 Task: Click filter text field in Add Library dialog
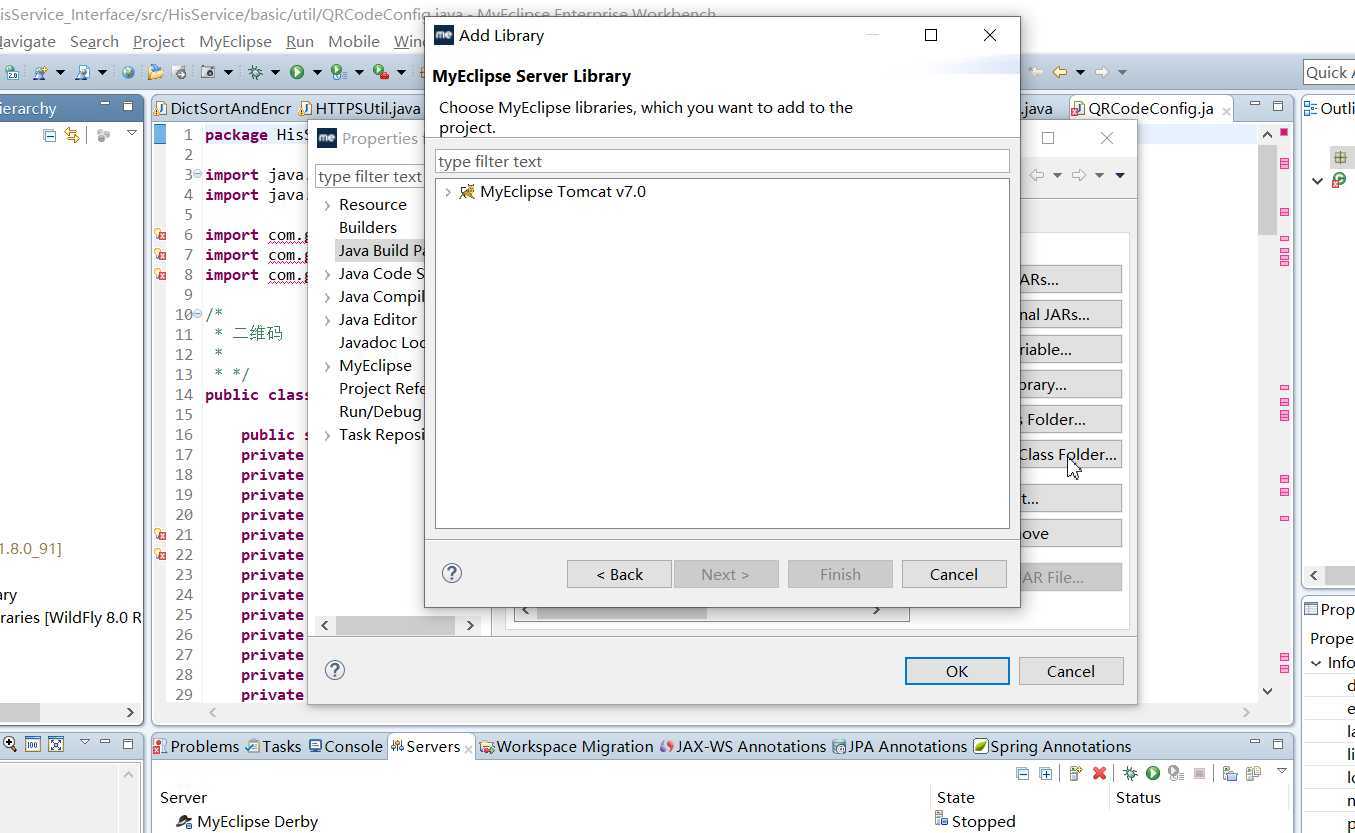pos(722,161)
